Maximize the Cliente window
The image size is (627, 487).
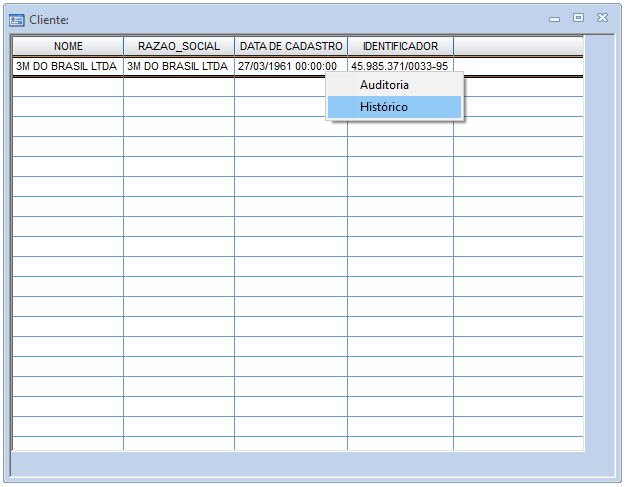[578, 18]
